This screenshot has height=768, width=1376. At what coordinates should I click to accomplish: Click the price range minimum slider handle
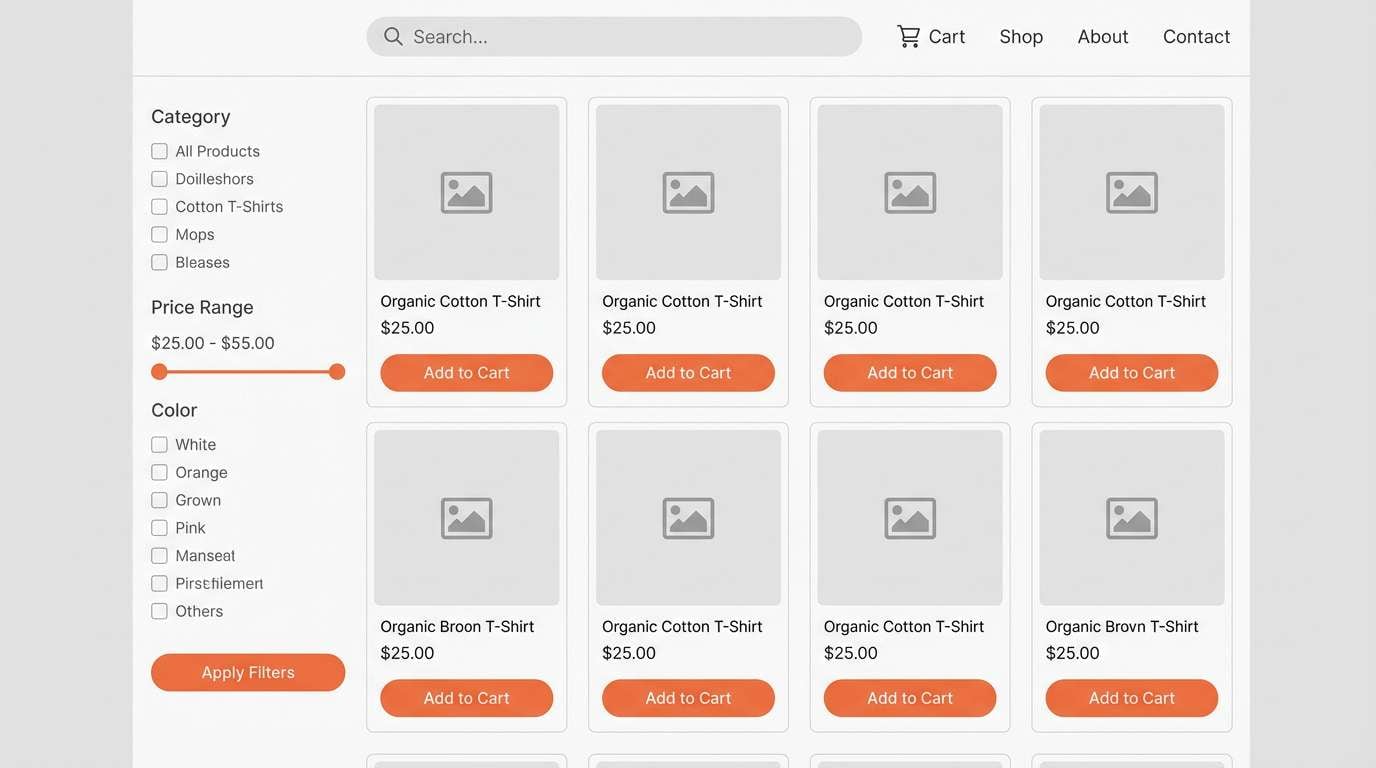pos(159,372)
